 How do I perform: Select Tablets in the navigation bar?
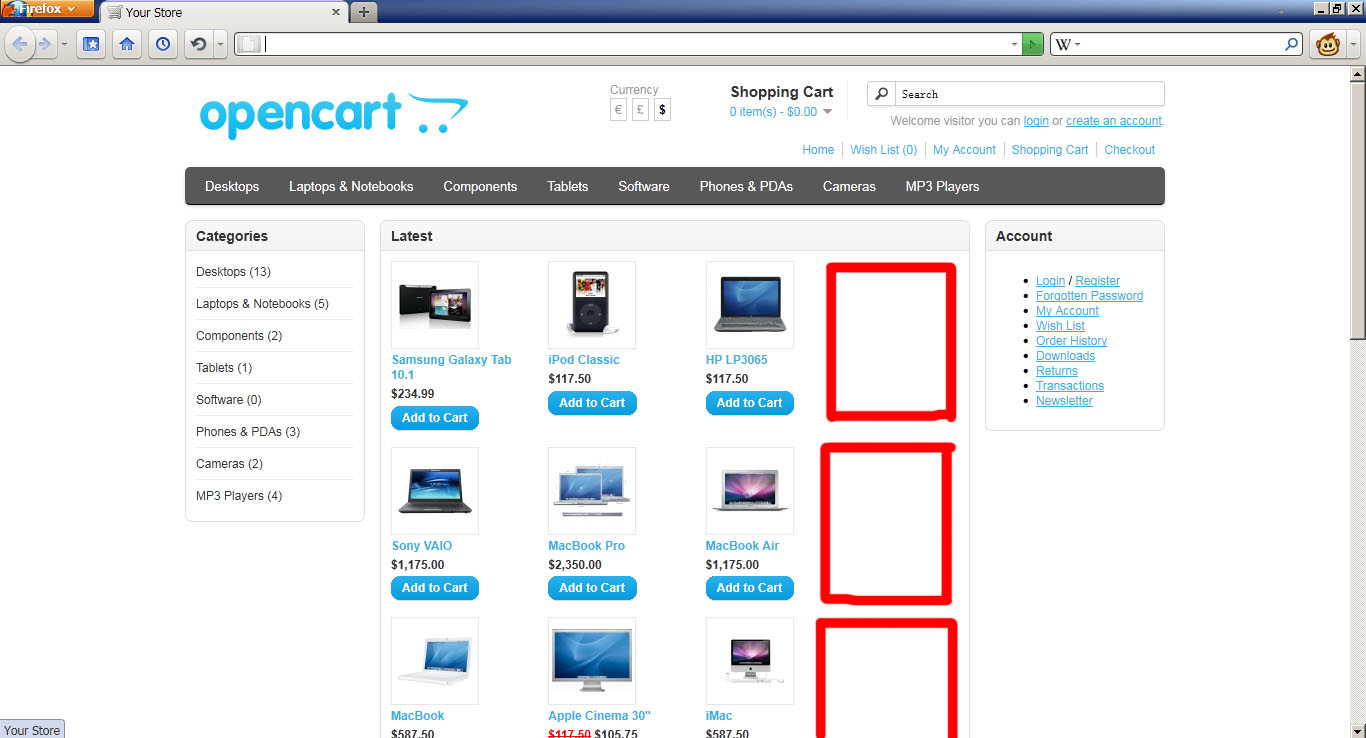point(568,186)
